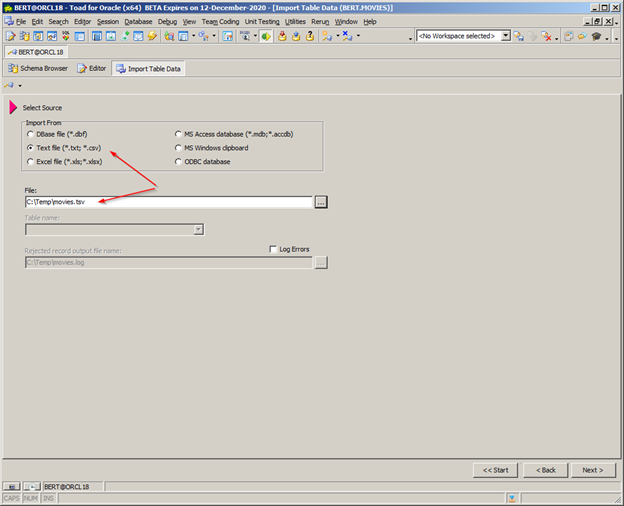Click the << Start button
624x506 pixels.
coord(495,470)
